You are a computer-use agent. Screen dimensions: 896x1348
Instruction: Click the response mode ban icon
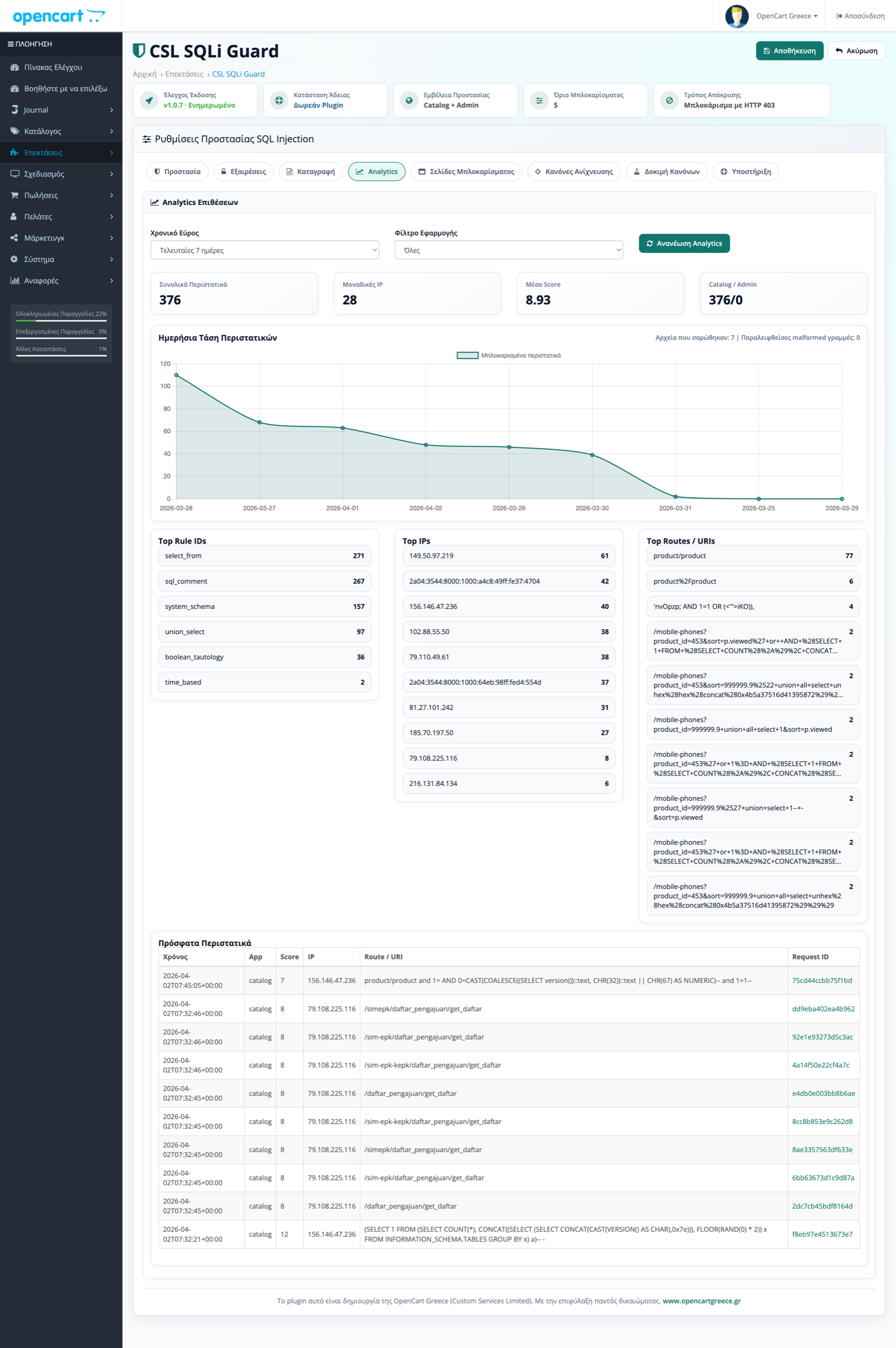[x=669, y=101]
